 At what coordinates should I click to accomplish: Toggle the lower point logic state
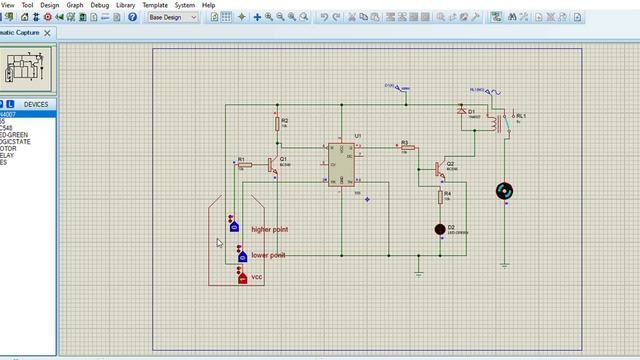242,257
